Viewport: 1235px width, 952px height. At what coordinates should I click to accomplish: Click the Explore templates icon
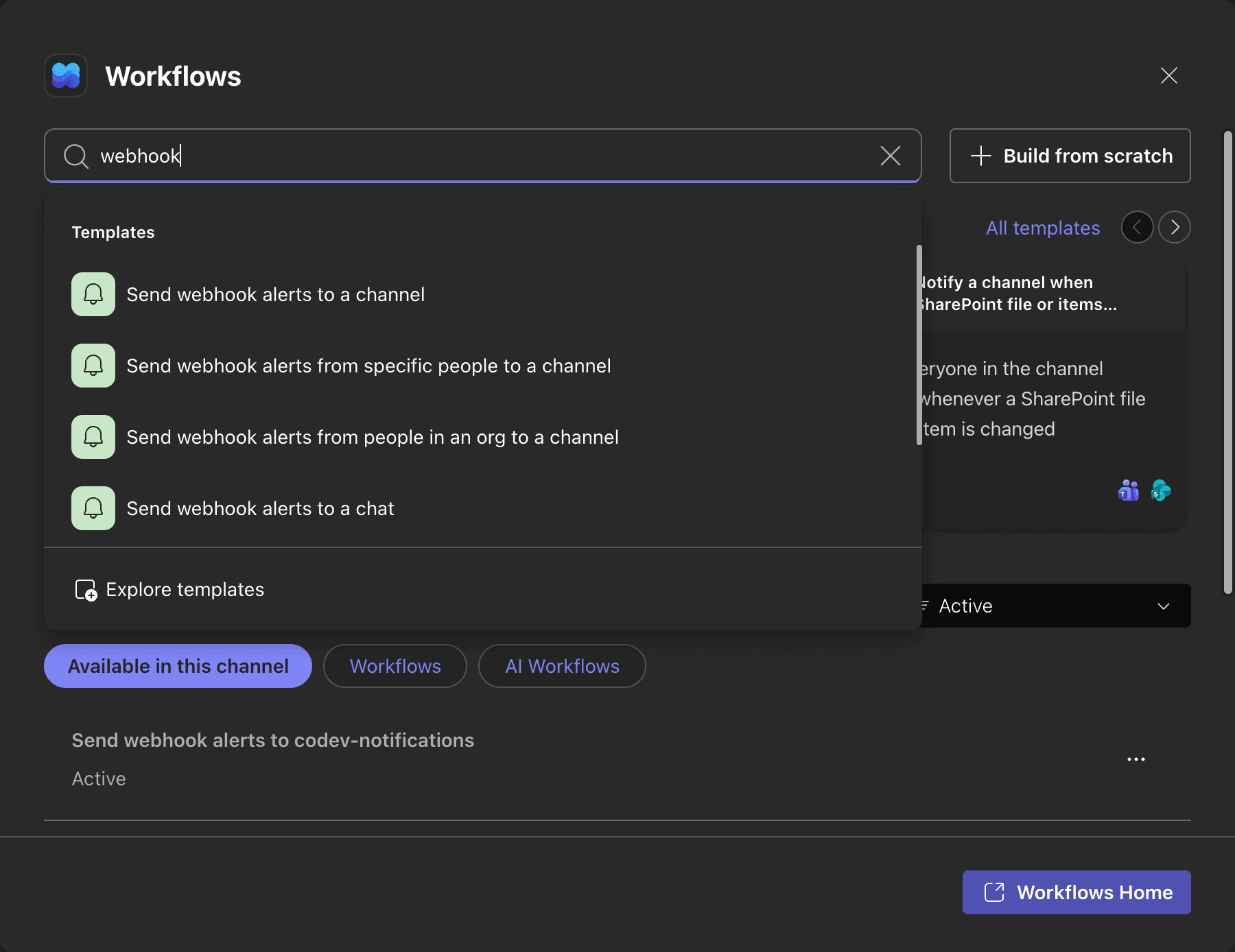(86, 590)
